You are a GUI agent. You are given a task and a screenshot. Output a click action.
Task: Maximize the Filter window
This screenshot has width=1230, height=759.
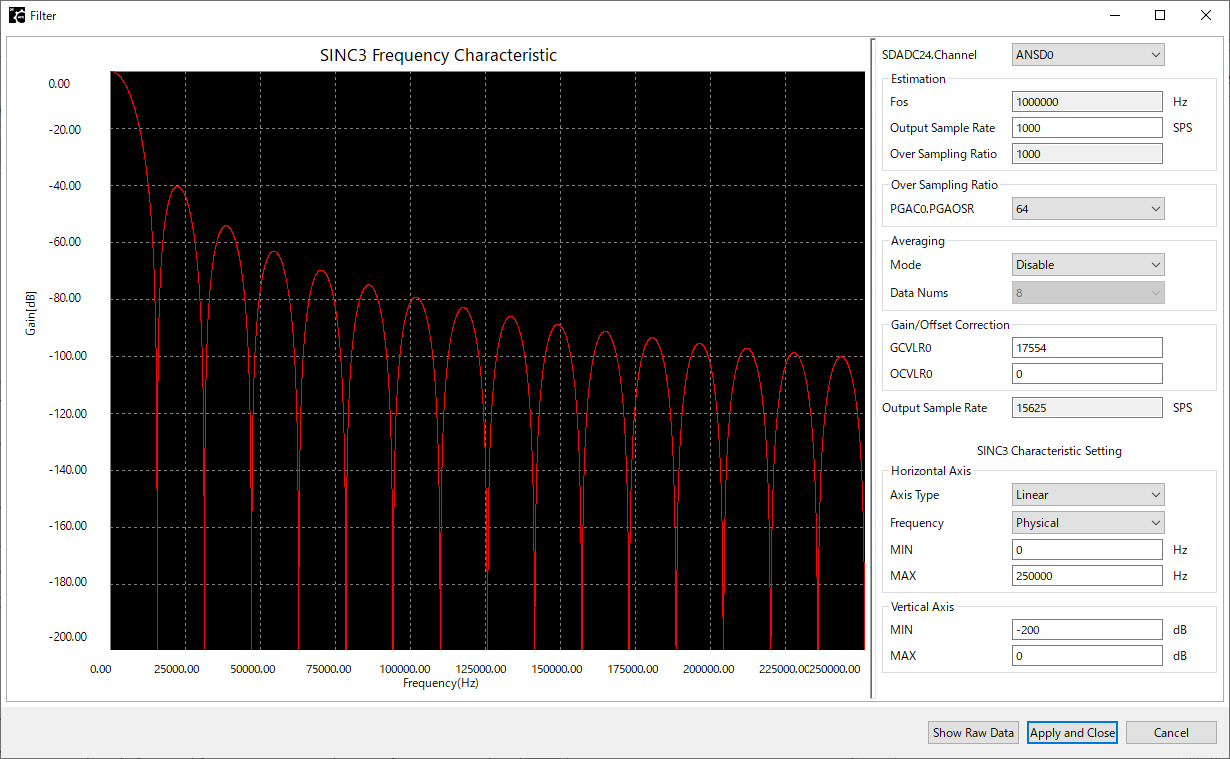[1160, 16]
